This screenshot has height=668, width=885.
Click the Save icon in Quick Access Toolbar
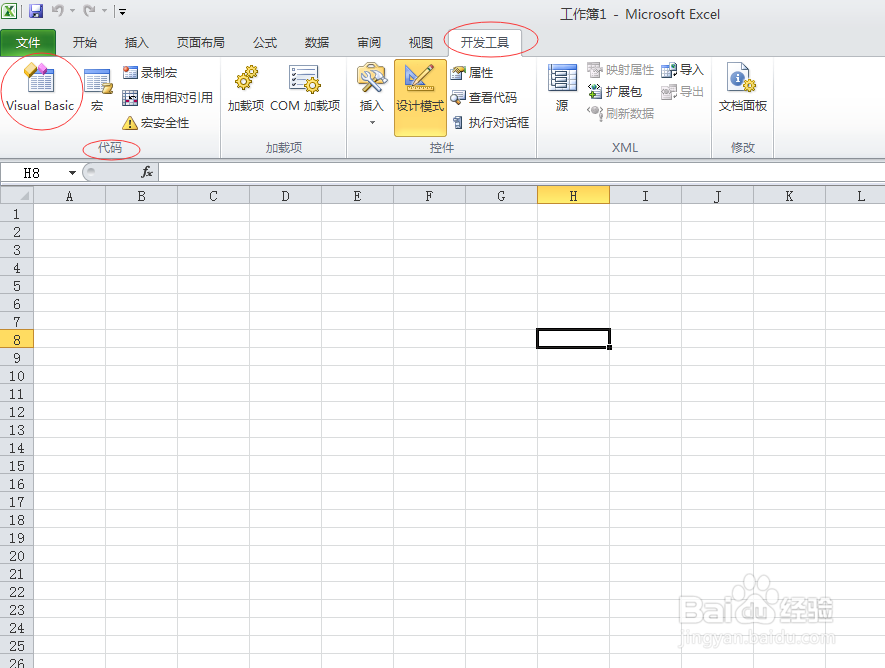coord(36,11)
